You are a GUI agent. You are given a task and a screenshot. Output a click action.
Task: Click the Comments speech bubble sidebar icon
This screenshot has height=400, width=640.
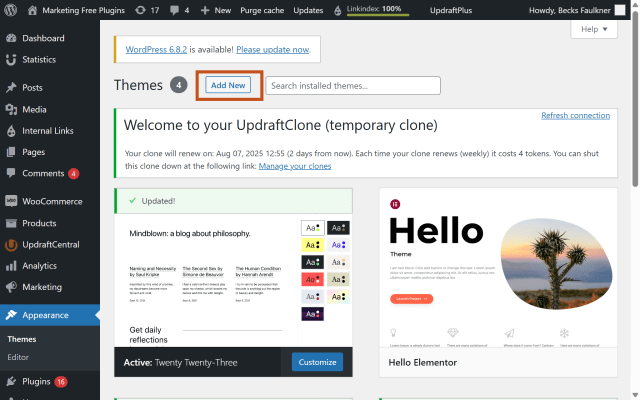tap(11, 173)
